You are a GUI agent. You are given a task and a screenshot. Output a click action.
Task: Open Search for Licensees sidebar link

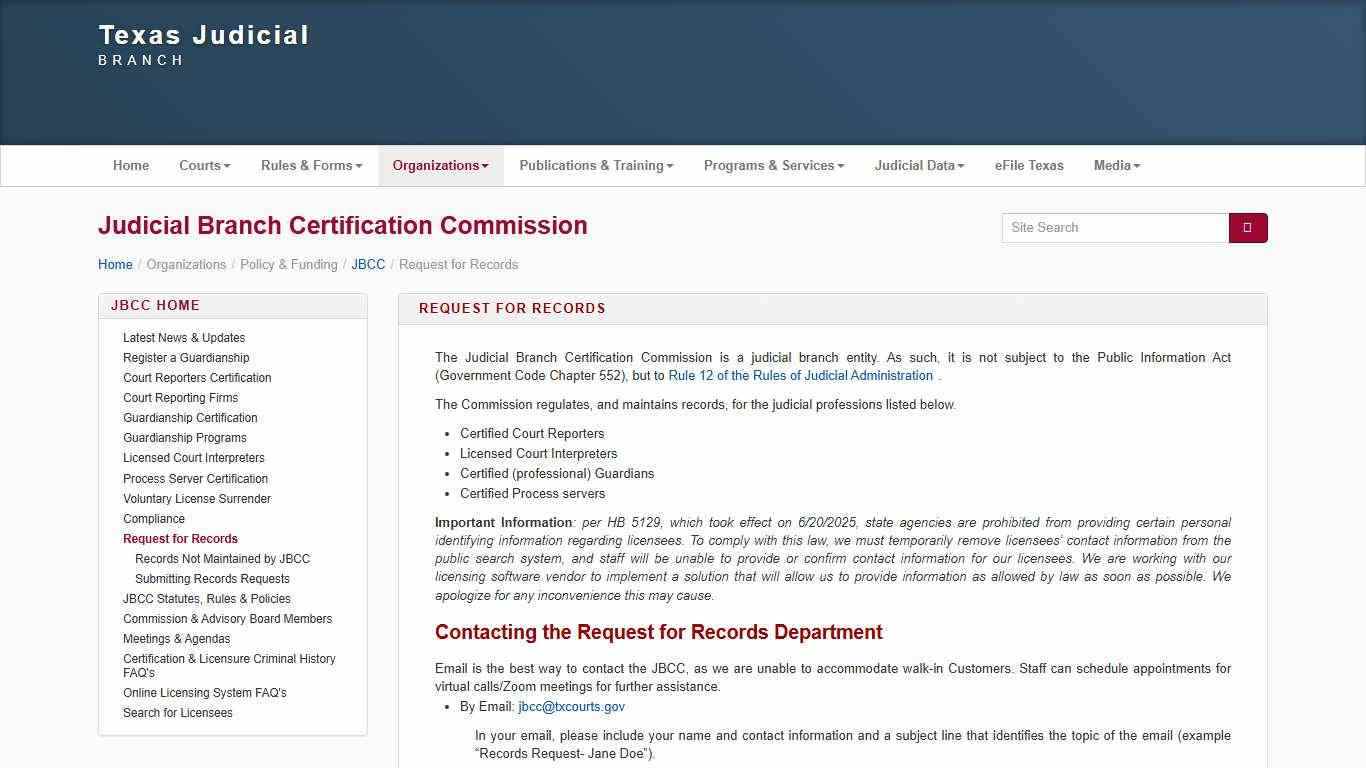[178, 713]
